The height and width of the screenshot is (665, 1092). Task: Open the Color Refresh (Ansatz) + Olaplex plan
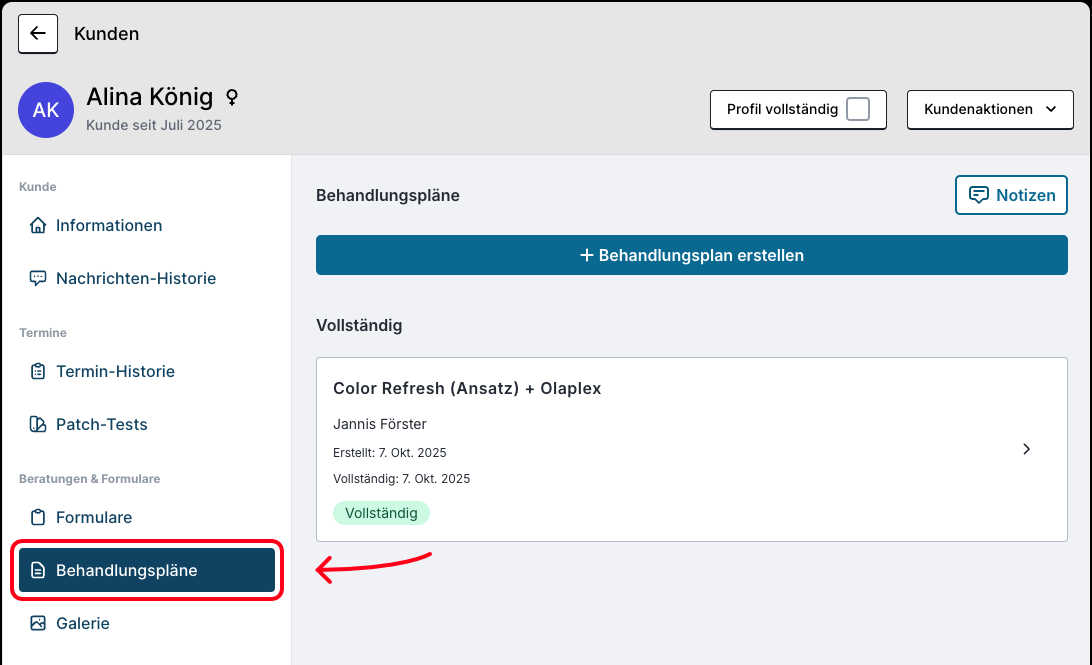click(x=467, y=388)
